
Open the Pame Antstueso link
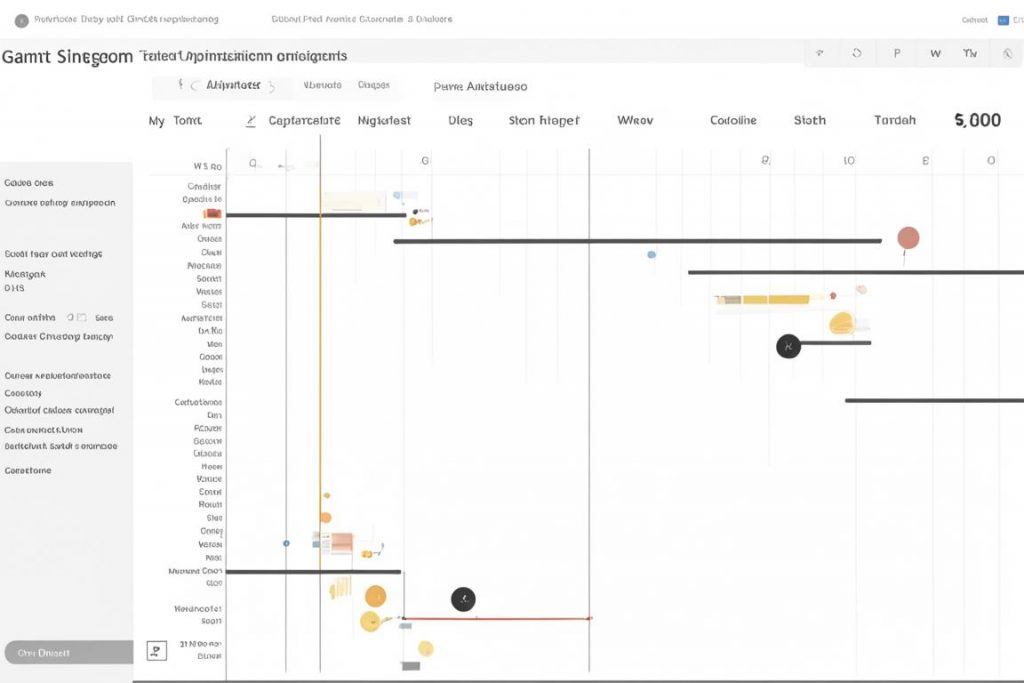point(480,86)
